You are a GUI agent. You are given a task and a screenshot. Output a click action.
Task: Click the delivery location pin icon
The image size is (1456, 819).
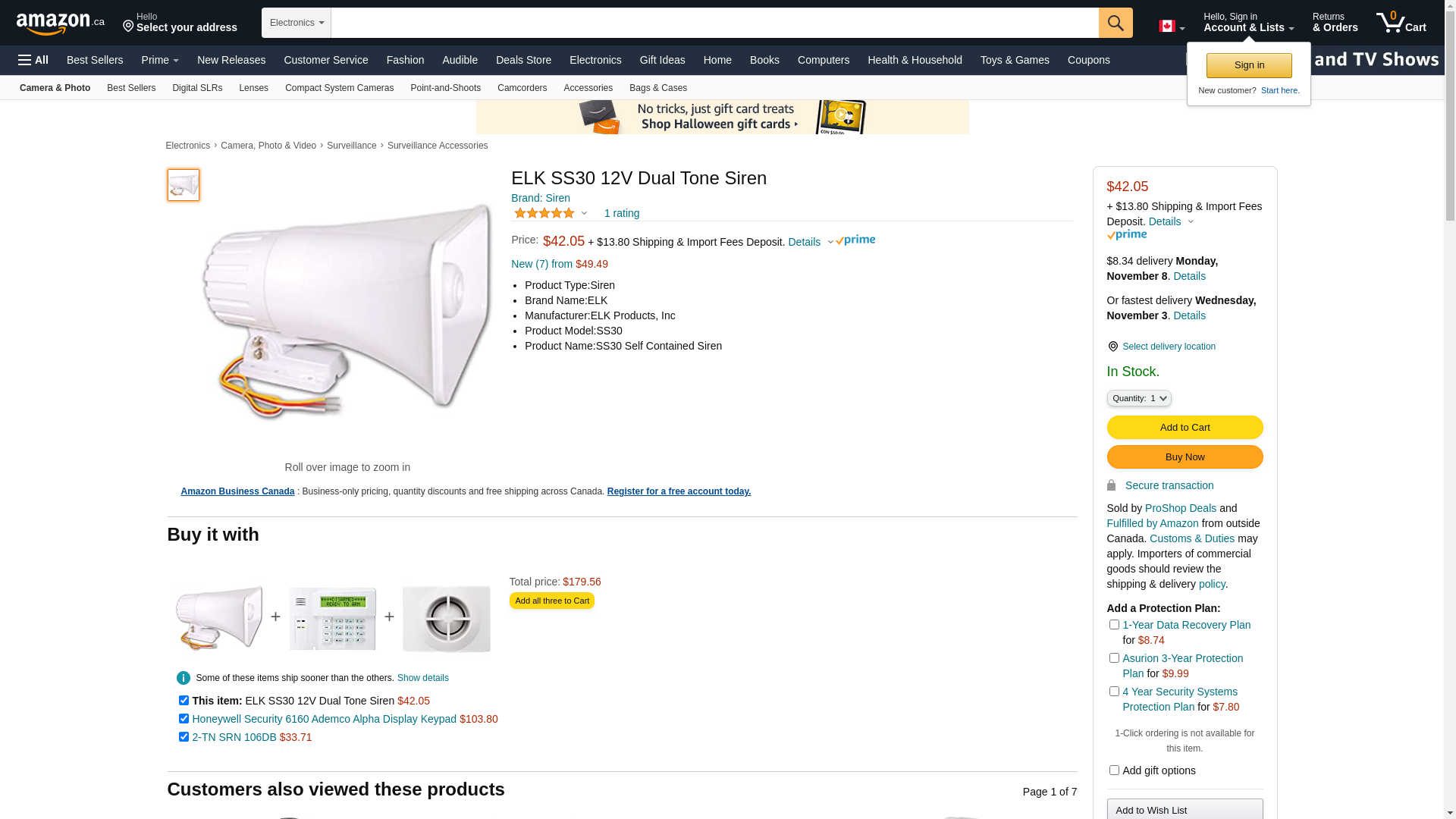click(x=1112, y=347)
